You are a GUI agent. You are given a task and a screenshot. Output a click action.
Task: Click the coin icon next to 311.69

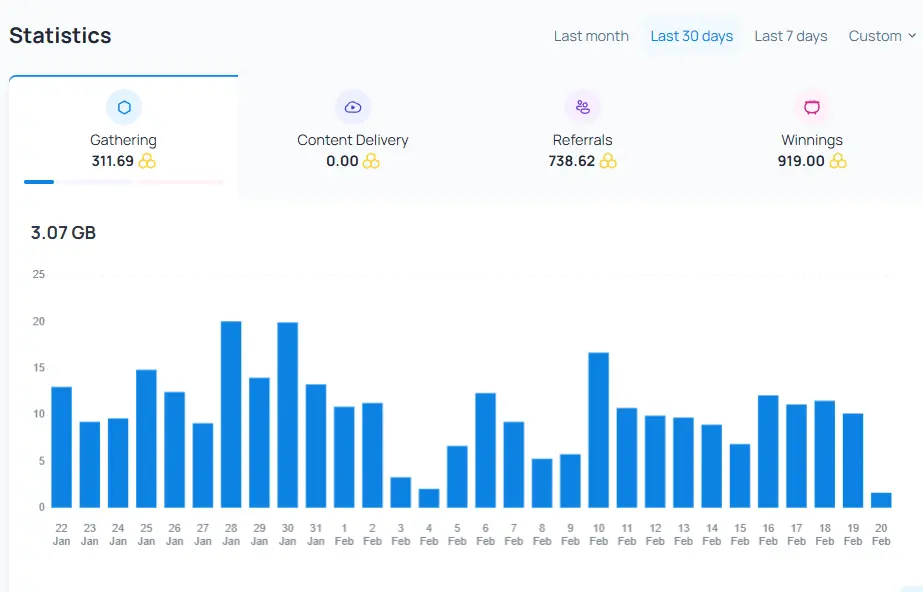tap(147, 161)
